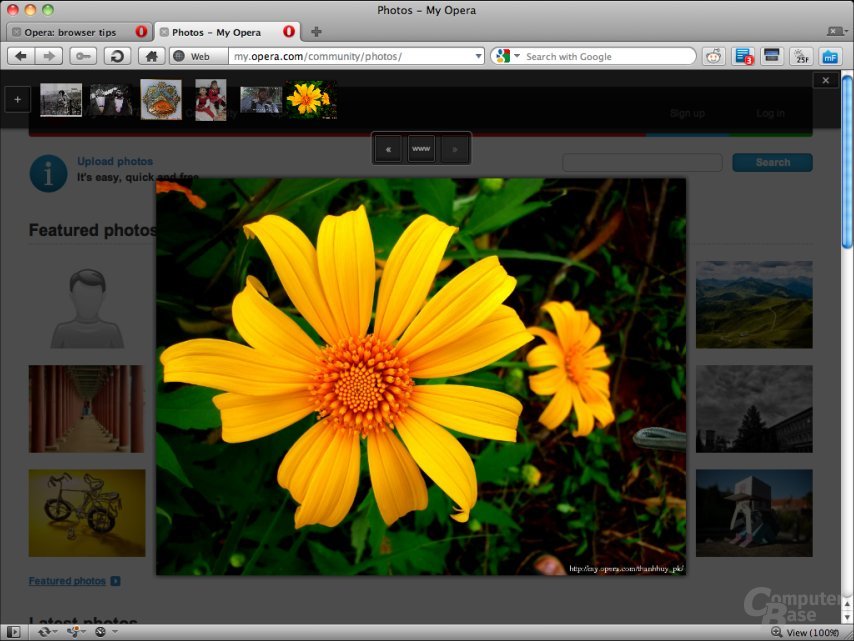Image resolution: width=854 pixels, height=641 pixels.
Task: Open the Opera Unite status icon
Action: pyautogui.click(x=73, y=632)
